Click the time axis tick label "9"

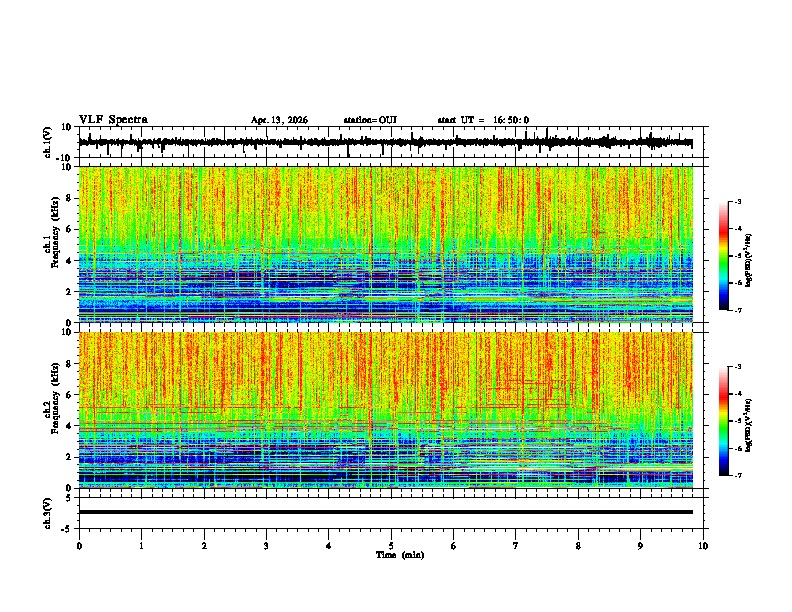(640, 546)
